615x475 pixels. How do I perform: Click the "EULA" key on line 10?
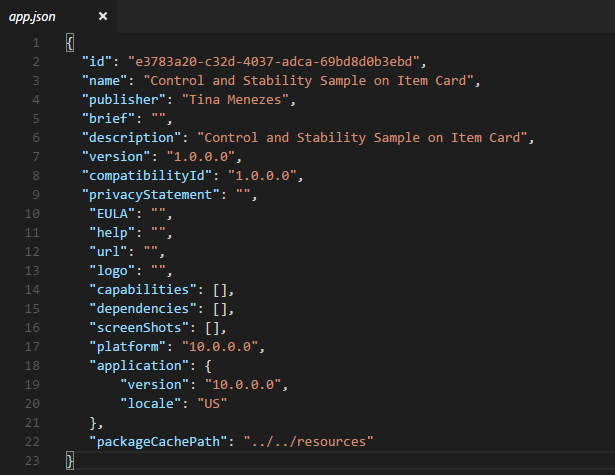(113, 214)
